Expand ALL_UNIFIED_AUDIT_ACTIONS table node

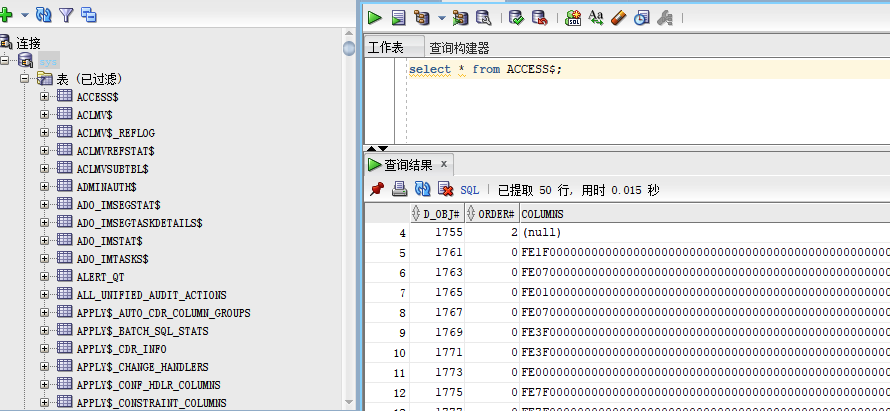[x=44, y=295]
